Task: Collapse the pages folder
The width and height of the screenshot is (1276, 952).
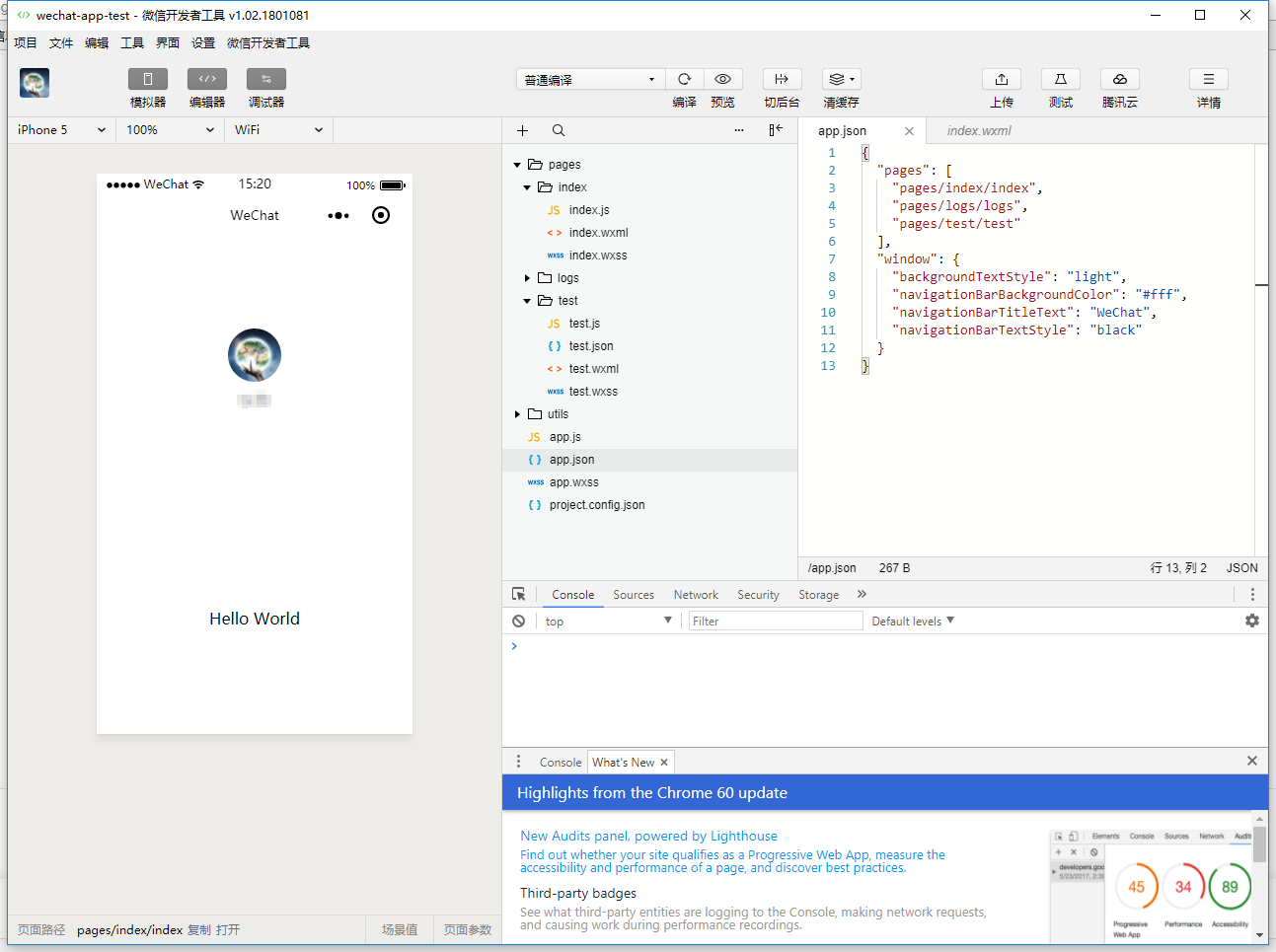Action: [x=517, y=165]
